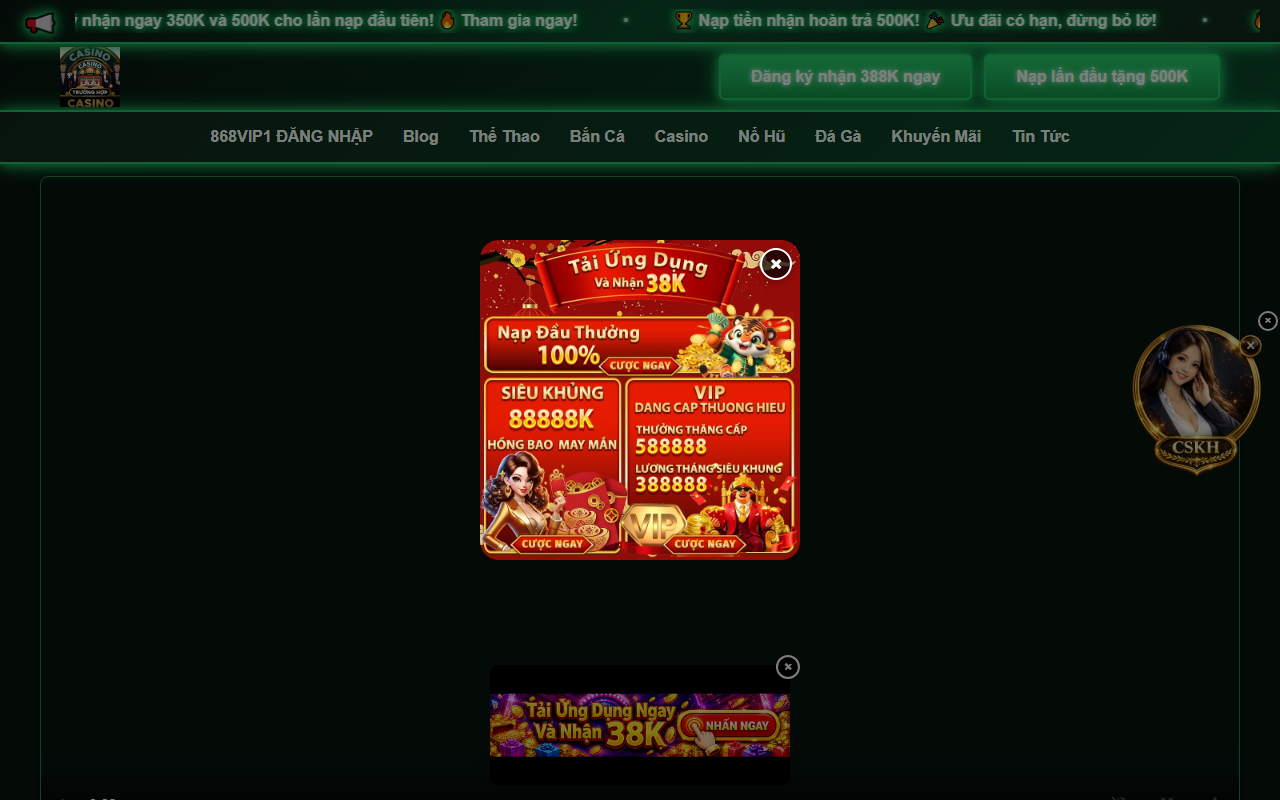Click Nạp lần đầu tặng 500K button
Screen dimensions: 1280x800
point(1102,77)
